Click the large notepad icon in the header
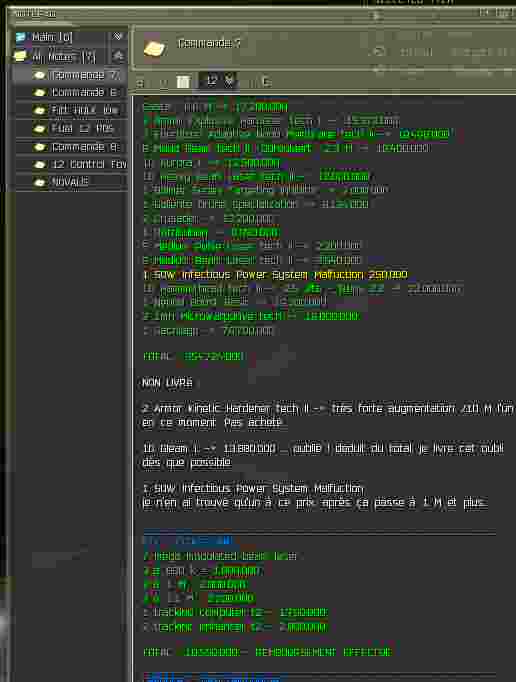The height and width of the screenshot is (682, 516). tap(154, 49)
